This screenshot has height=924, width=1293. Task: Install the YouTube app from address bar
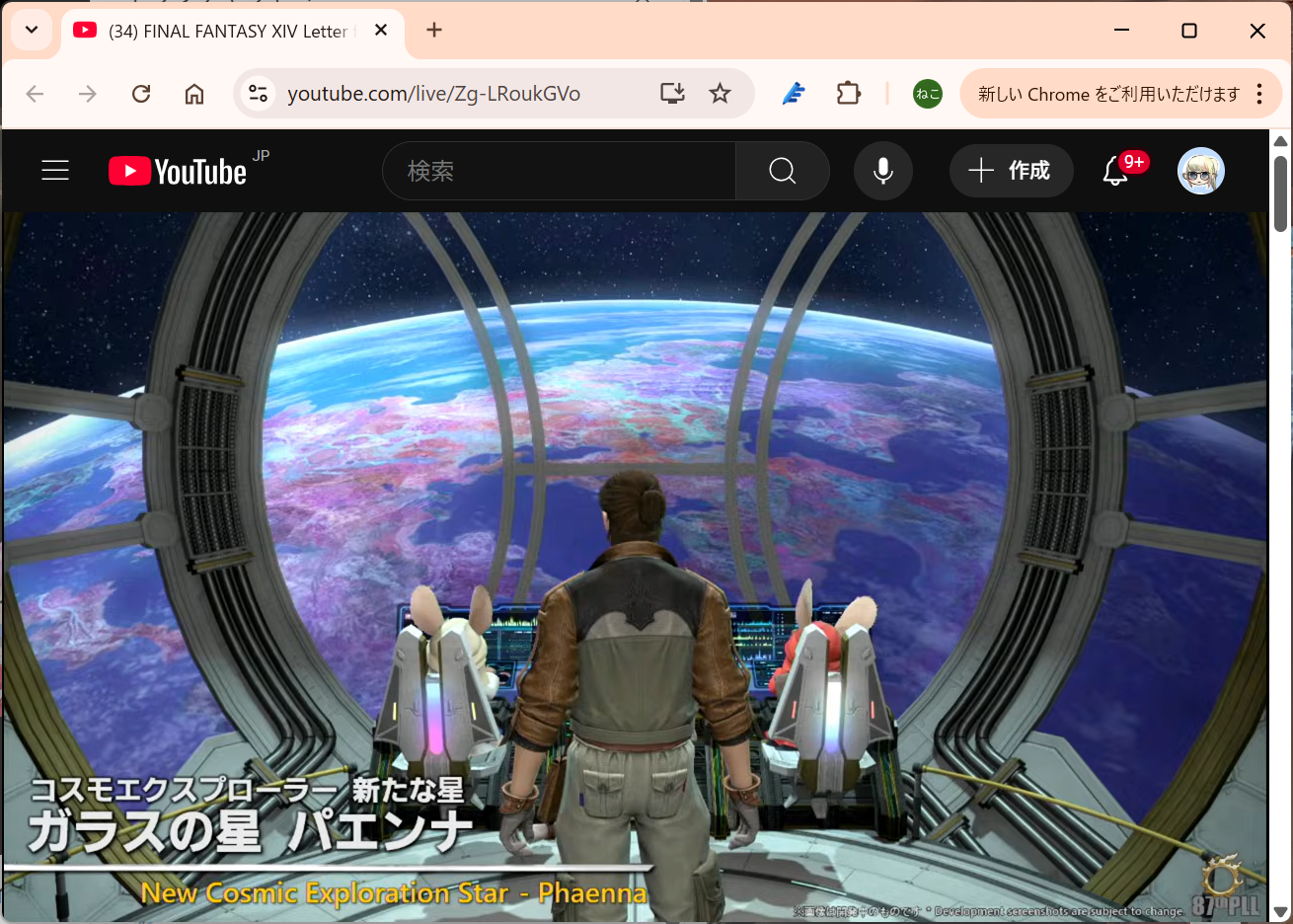672,94
